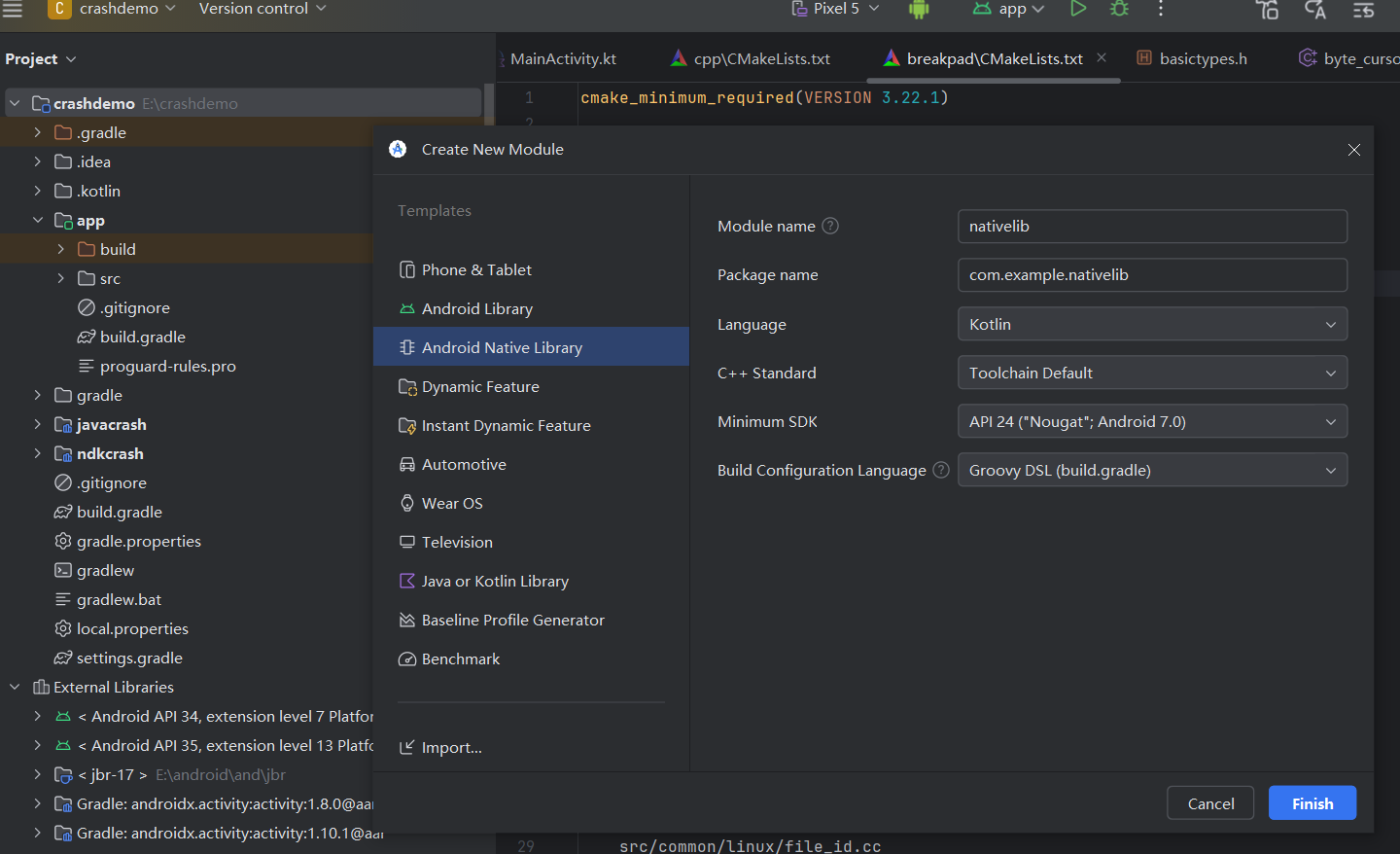
Task: Select the Instant Dynamic Feature template
Action: tap(531, 425)
